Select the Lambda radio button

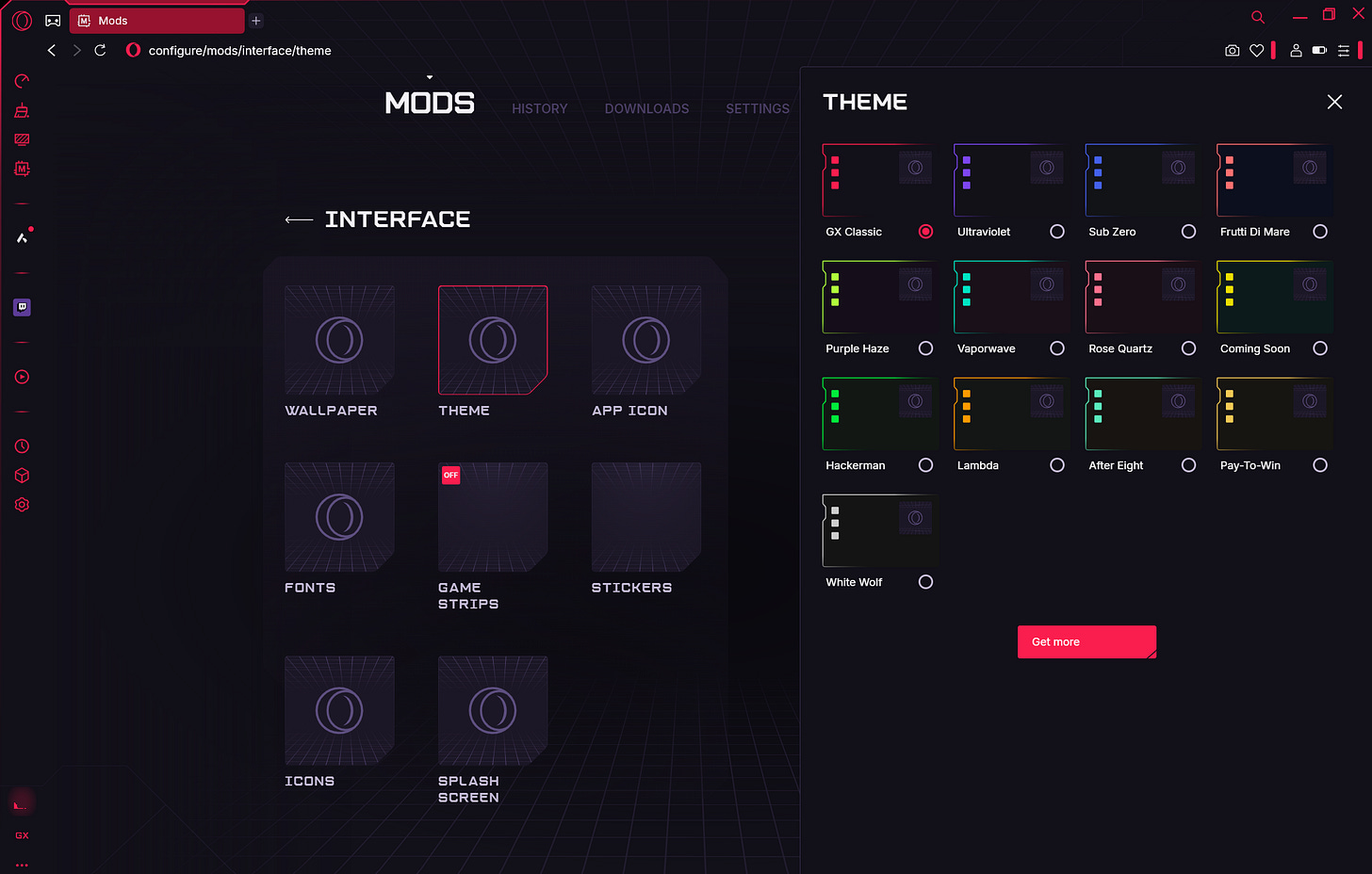click(1057, 465)
